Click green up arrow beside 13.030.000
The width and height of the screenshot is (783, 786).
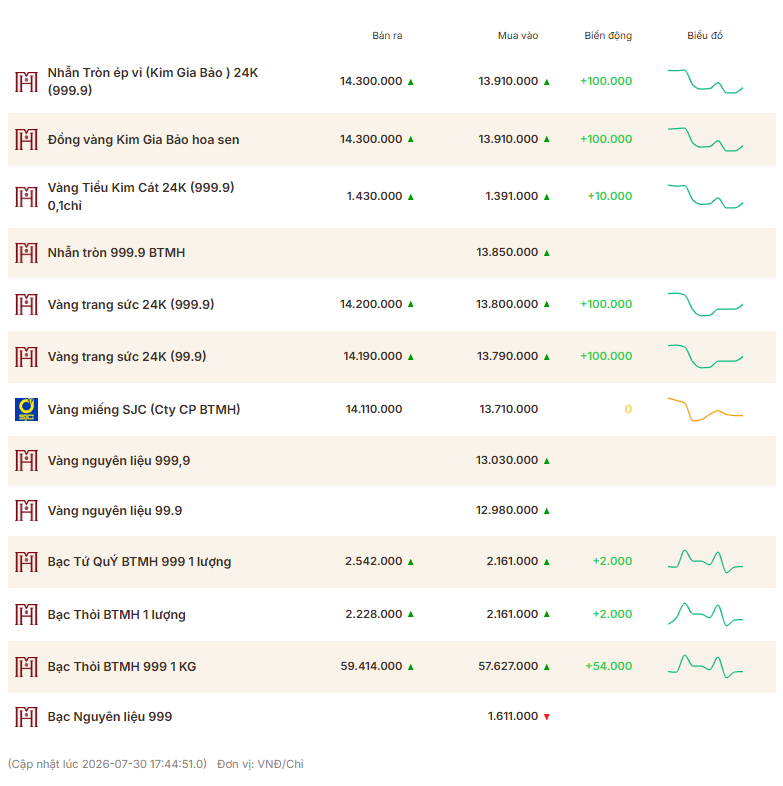(x=547, y=461)
